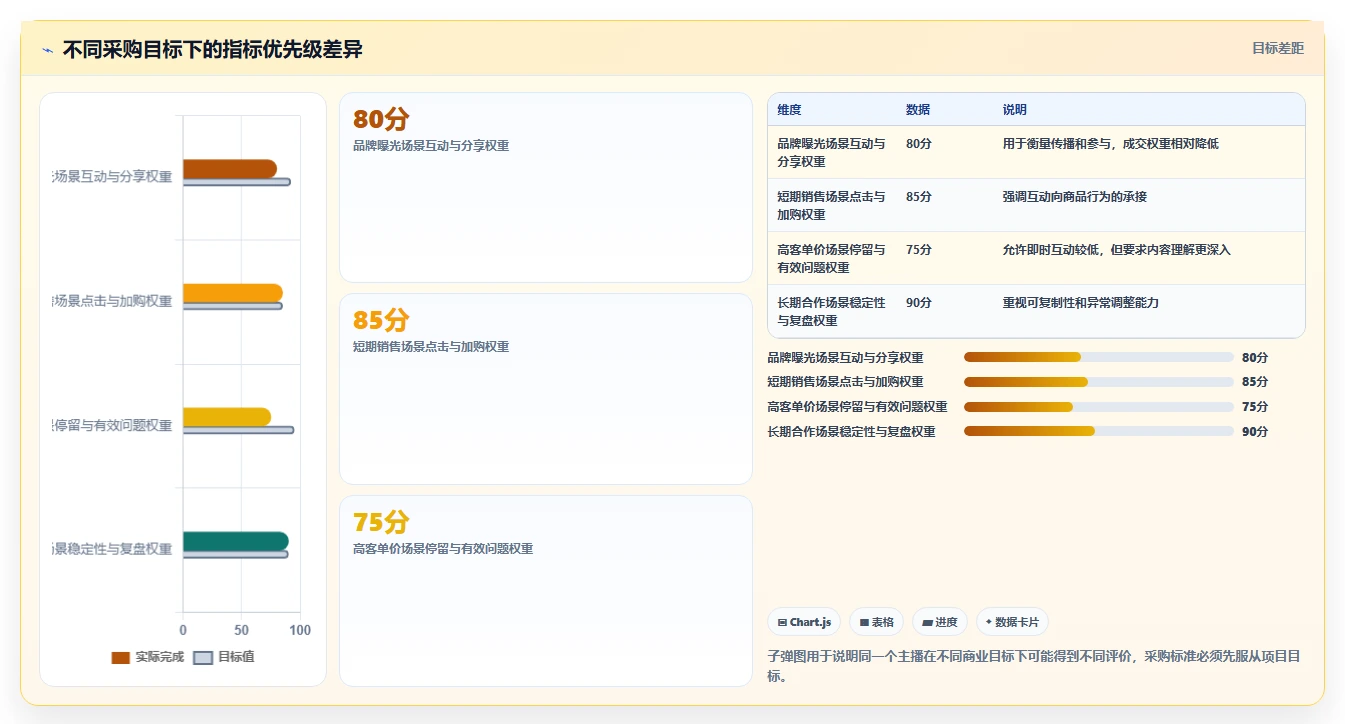Click table cell 长期合作场景稳定性与复盘权重
1345x724 pixels.
pyautogui.click(x=831, y=311)
